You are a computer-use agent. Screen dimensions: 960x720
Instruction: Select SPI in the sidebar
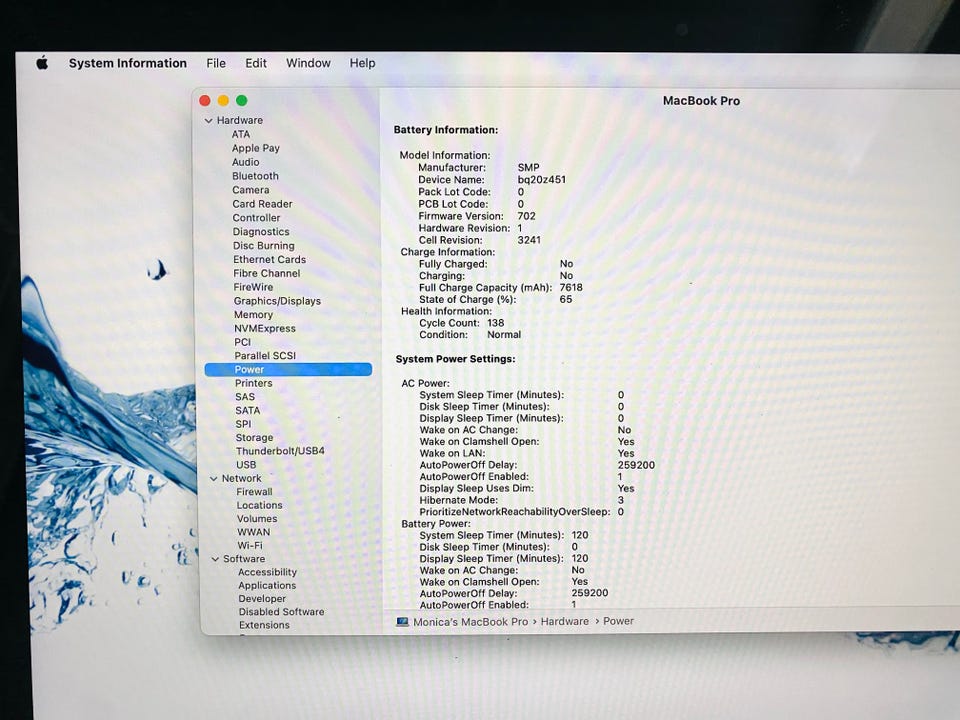click(x=243, y=424)
